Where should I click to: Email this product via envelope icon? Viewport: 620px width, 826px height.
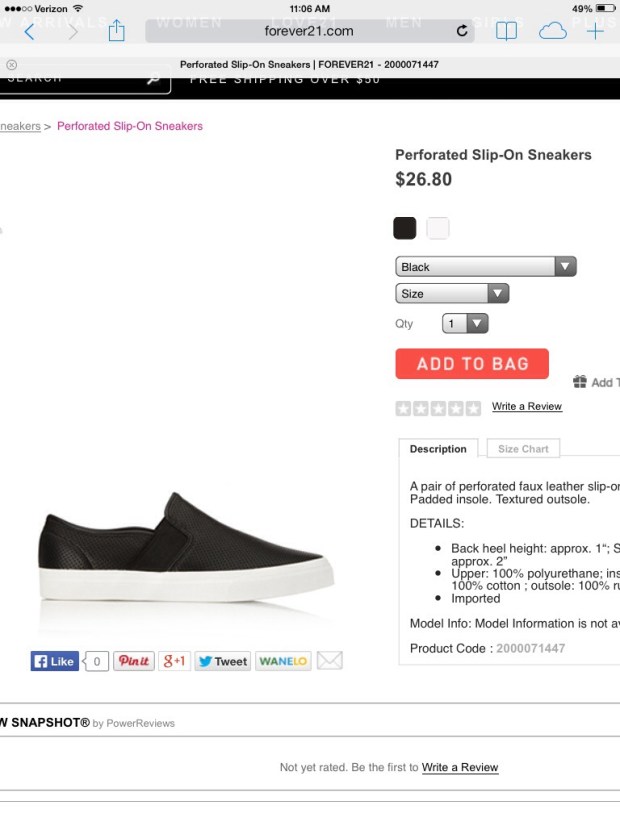[330, 661]
